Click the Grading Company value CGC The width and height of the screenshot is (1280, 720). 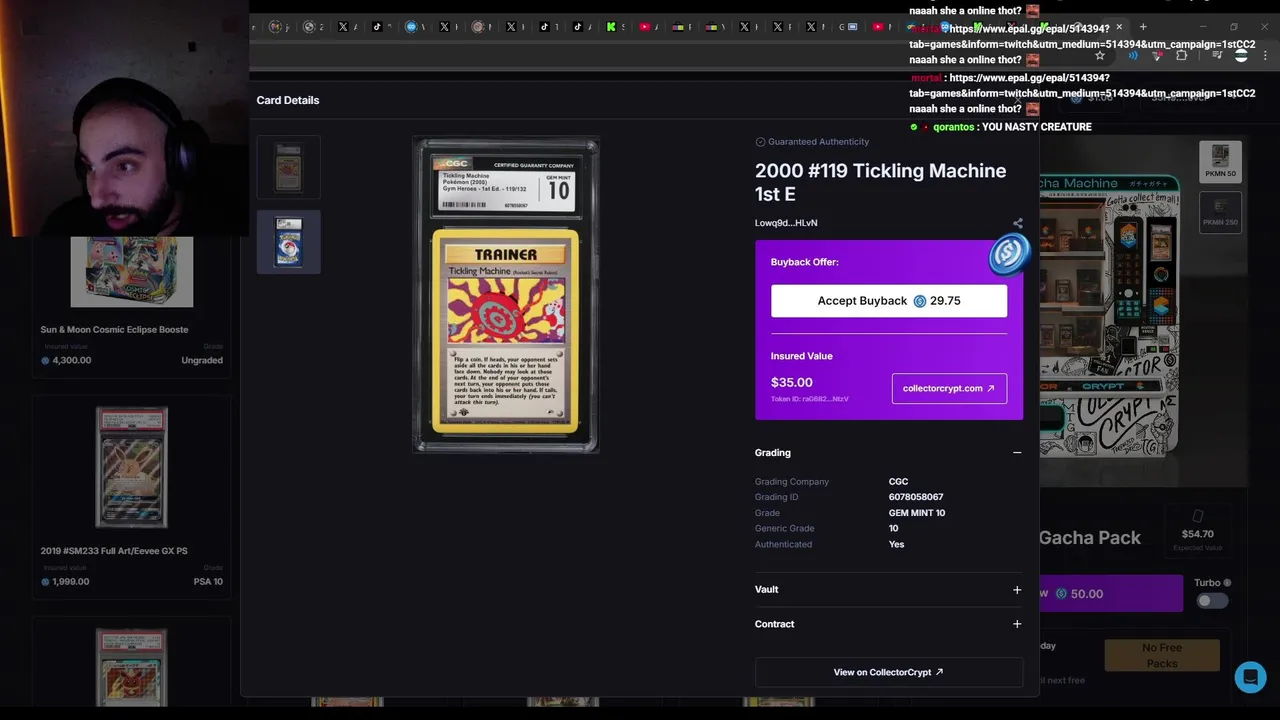[x=898, y=482]
